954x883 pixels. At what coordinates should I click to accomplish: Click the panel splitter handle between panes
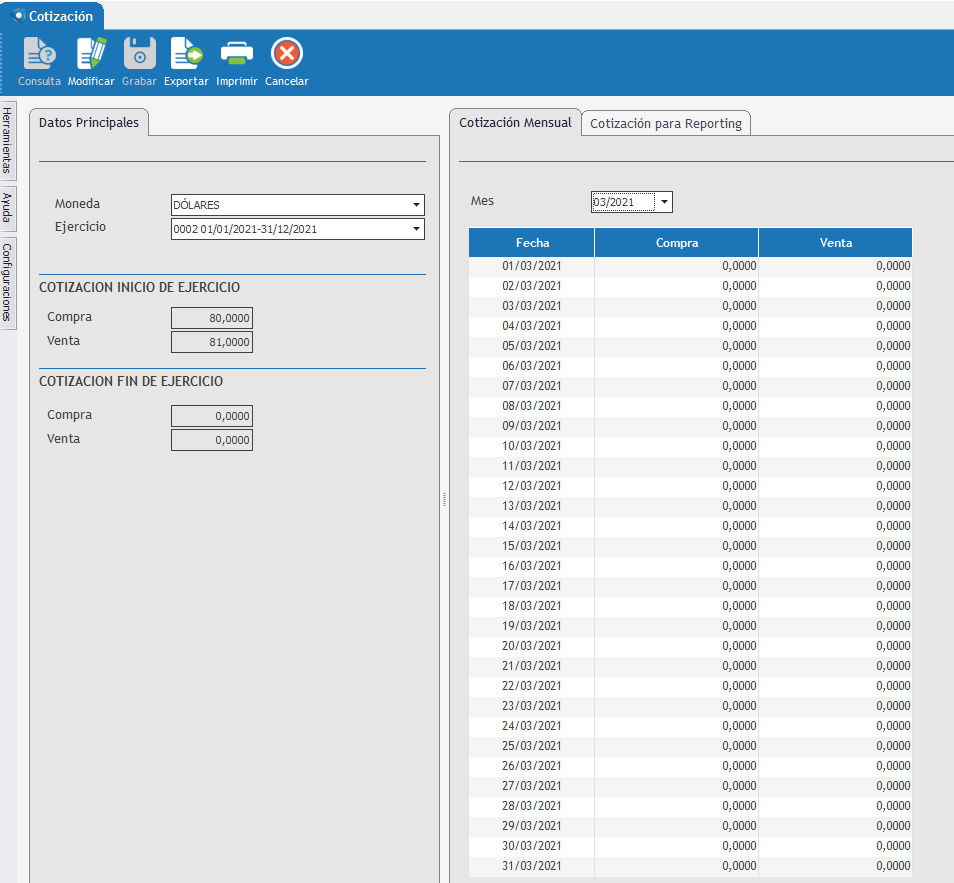(x=444, y=500)
